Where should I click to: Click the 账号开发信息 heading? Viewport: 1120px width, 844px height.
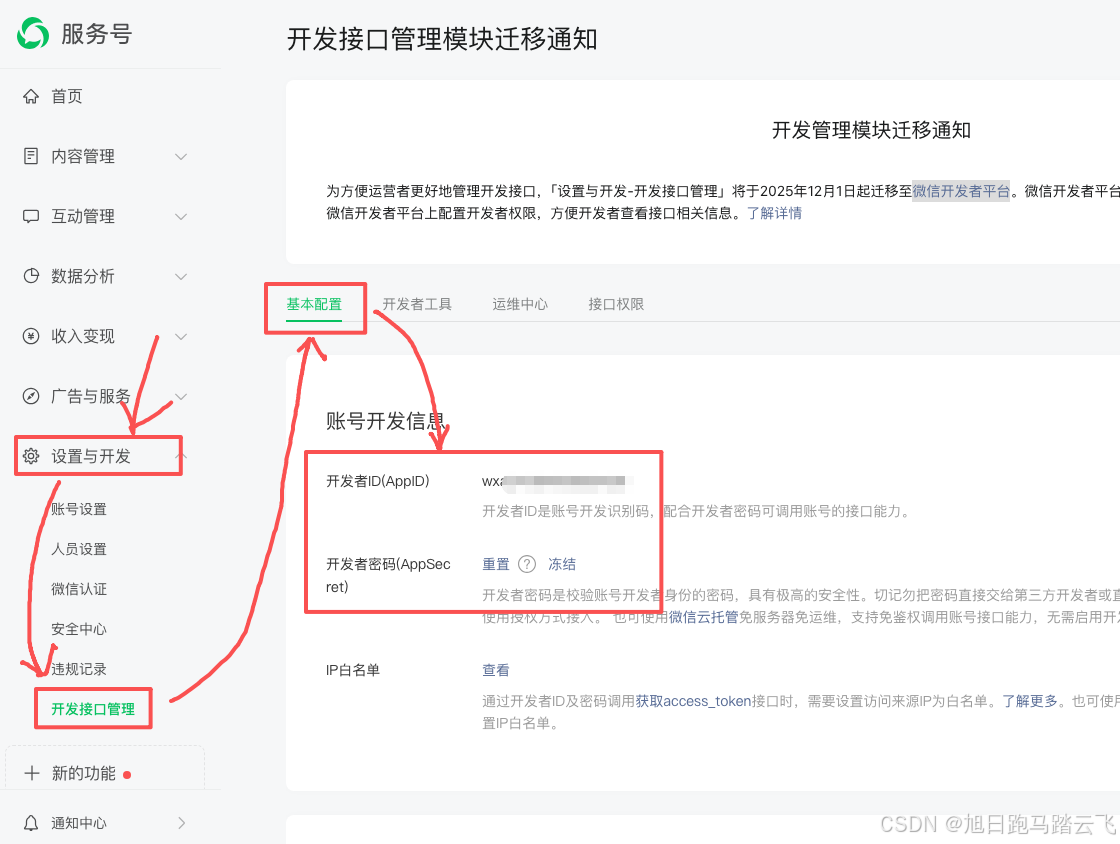pyautogui.click(x=386, y=421)
